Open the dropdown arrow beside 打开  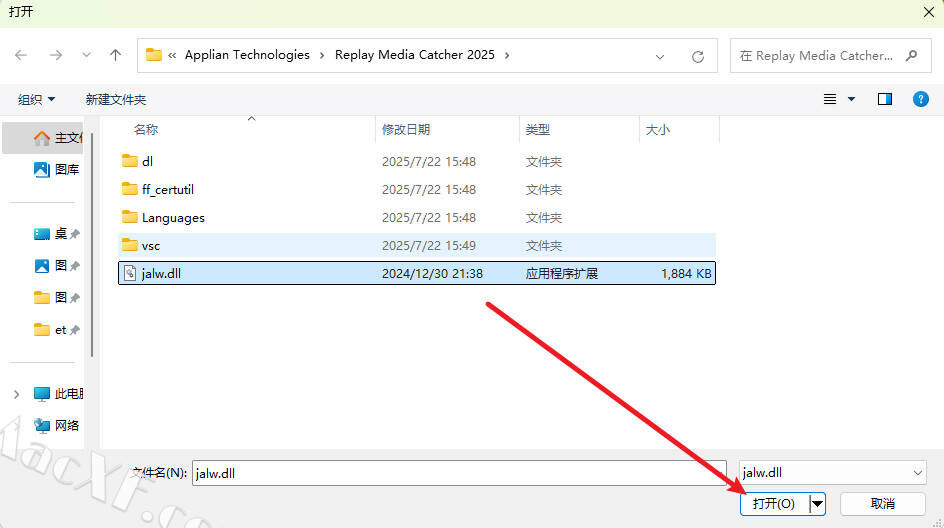pyautogui.click(x=817, y=504)
